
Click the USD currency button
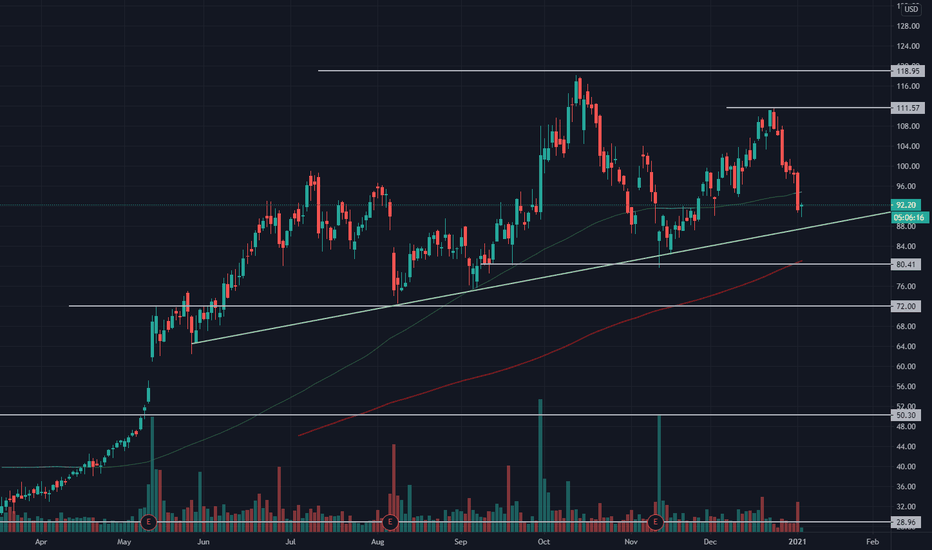pos(911,10)
